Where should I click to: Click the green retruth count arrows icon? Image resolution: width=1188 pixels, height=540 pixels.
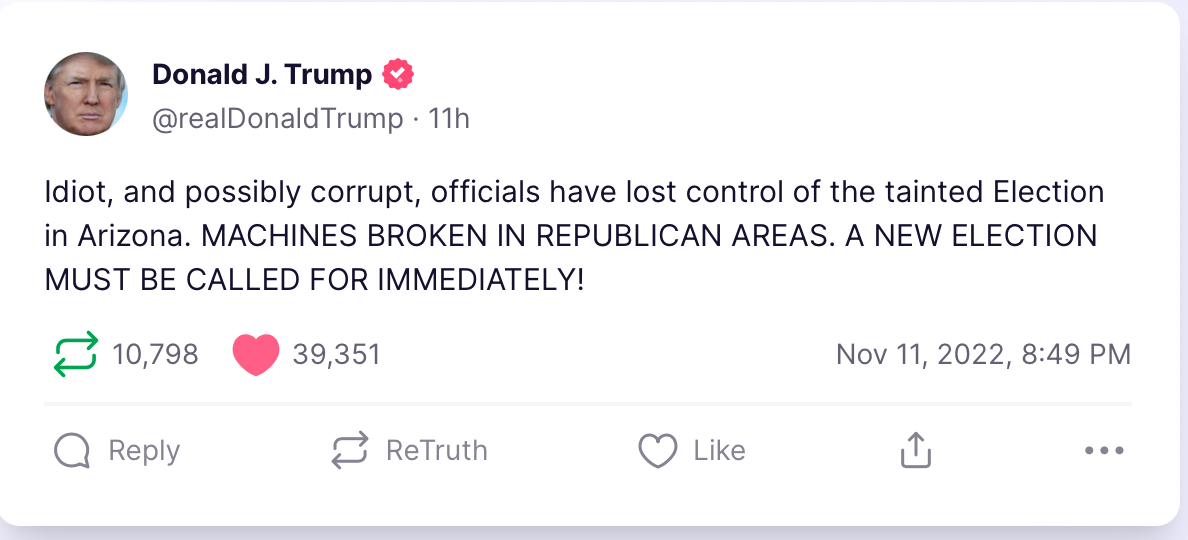(x=74, y=354)
